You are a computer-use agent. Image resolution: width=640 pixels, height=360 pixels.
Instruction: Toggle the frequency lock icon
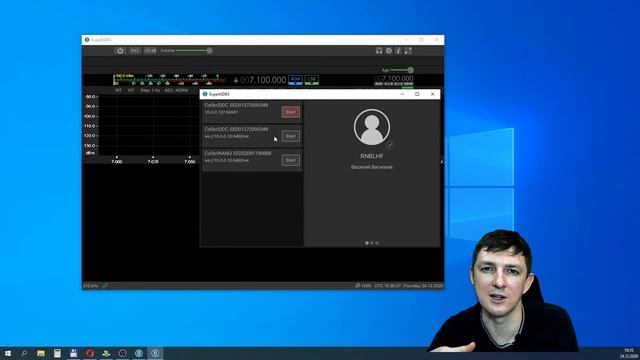236,80
